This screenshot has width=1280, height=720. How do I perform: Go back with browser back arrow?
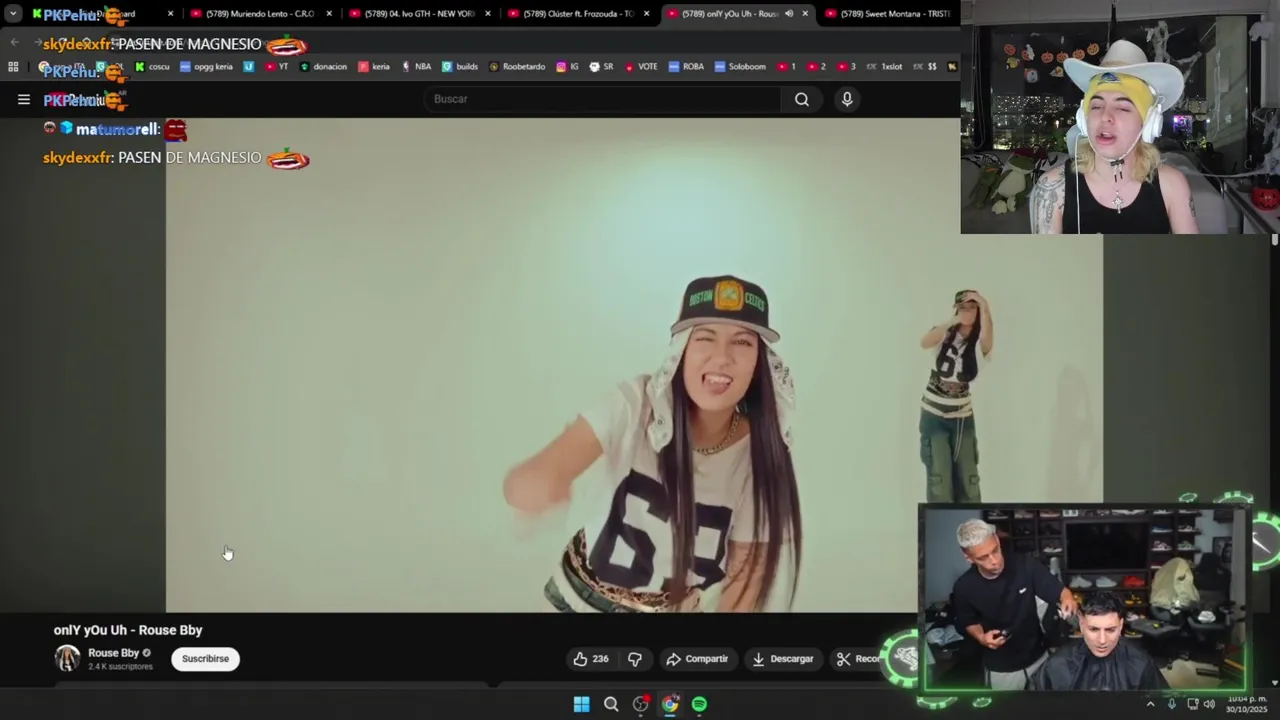pyautogui.click(x=14, y=42)
